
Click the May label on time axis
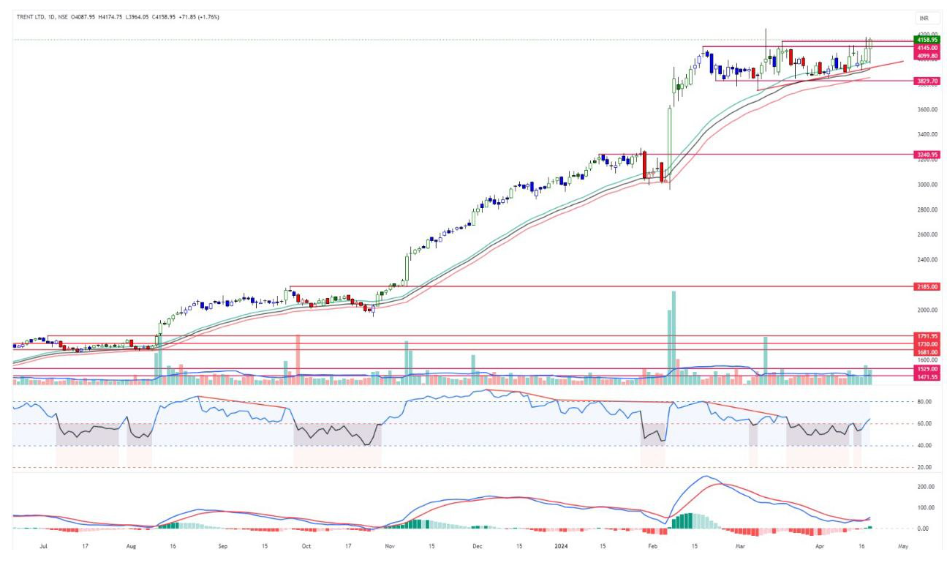click(x=903, y=548)
